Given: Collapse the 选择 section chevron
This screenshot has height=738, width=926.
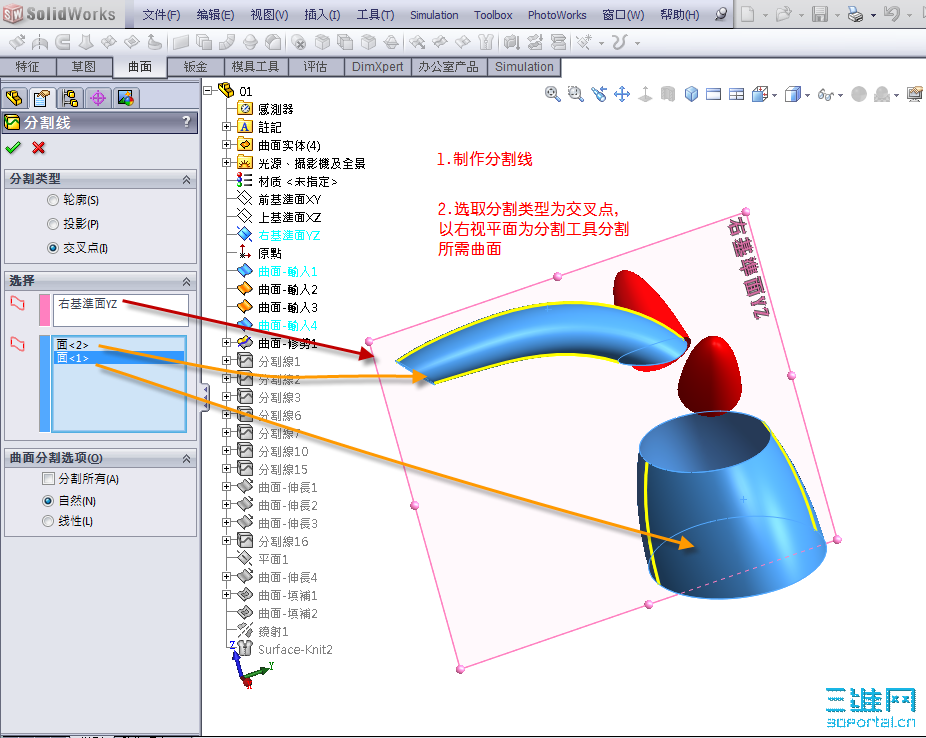Looking at the screenshot, I should (187, 281).
